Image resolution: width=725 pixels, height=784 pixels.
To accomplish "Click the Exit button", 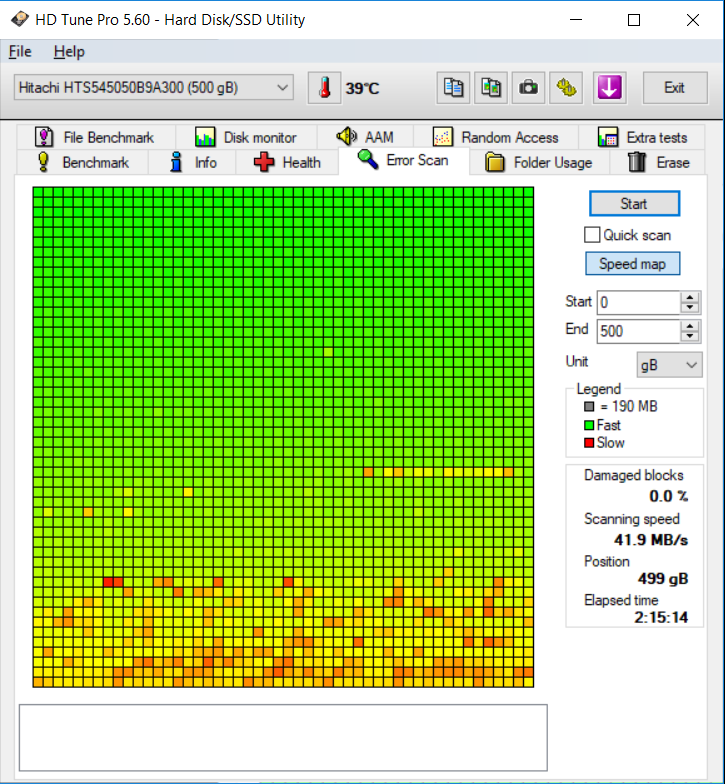I will (674, 88).
